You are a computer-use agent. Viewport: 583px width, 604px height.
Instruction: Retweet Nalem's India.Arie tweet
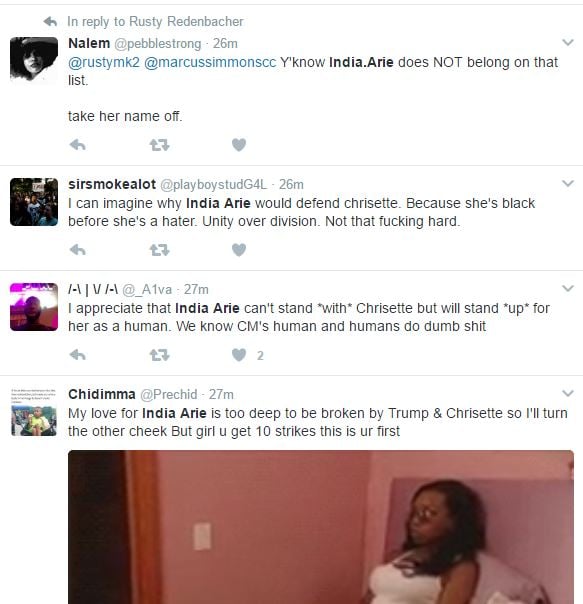159,145
